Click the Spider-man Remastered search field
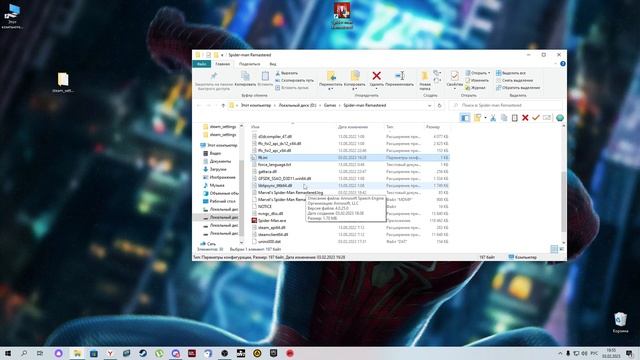 (x=506, y=106)
